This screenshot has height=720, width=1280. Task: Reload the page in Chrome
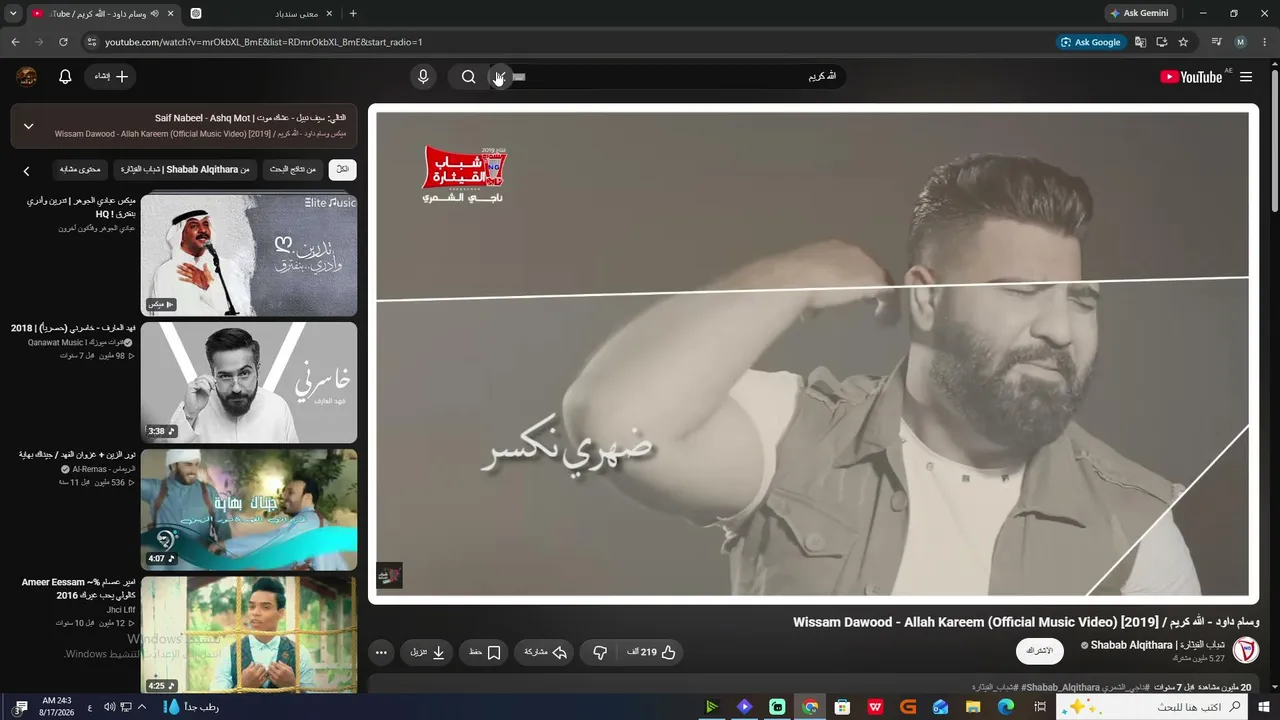63,42
